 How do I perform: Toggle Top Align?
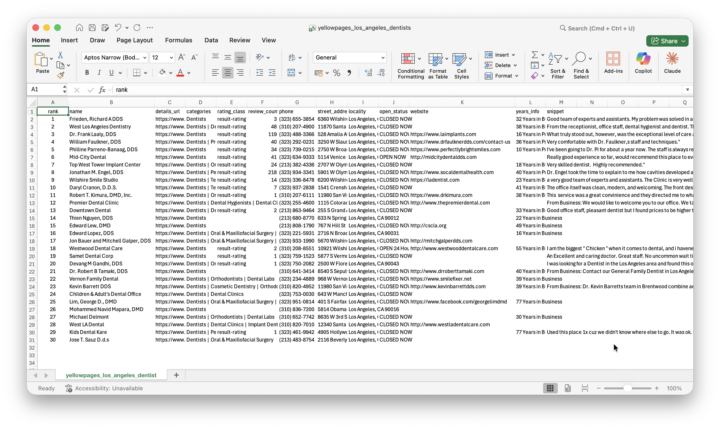(215, 57)
